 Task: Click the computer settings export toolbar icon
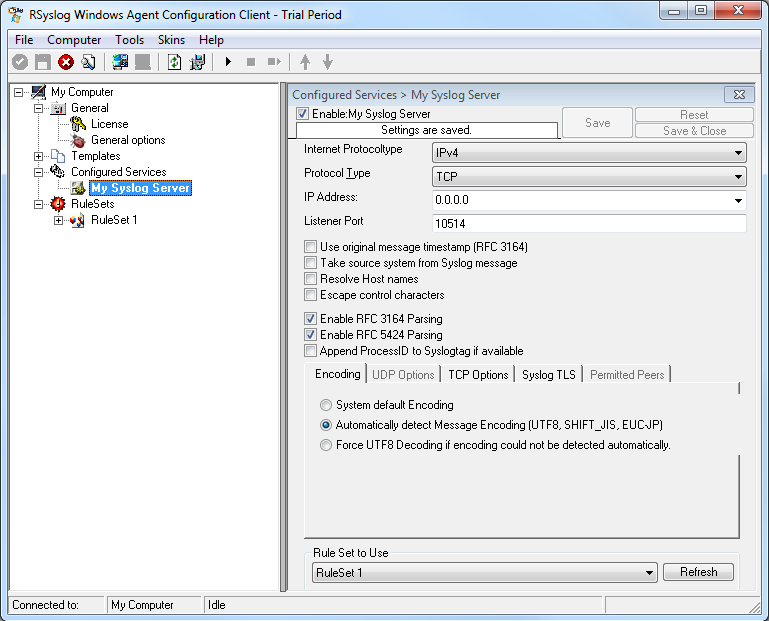click(x=197, y=62)
